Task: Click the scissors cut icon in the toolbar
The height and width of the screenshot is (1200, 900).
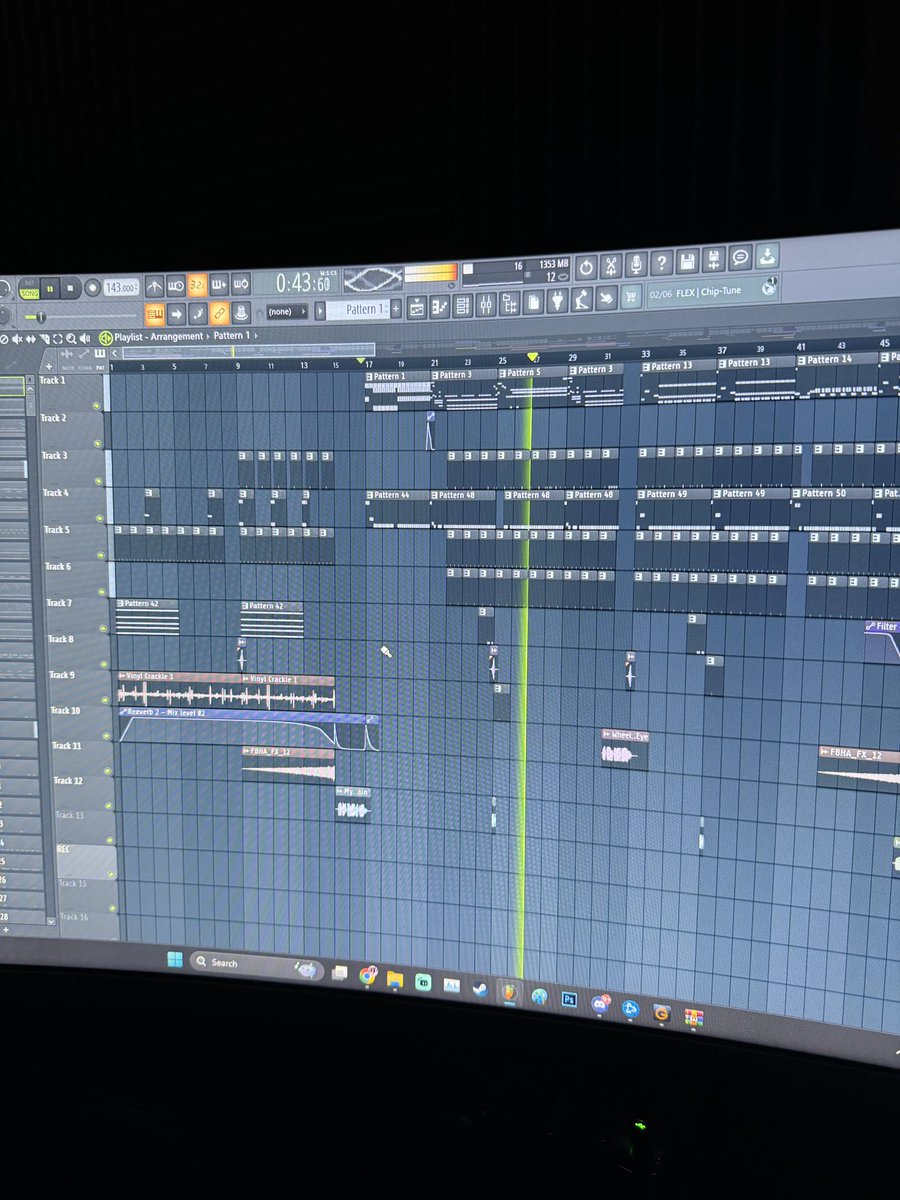Action: tap(612, 263)
